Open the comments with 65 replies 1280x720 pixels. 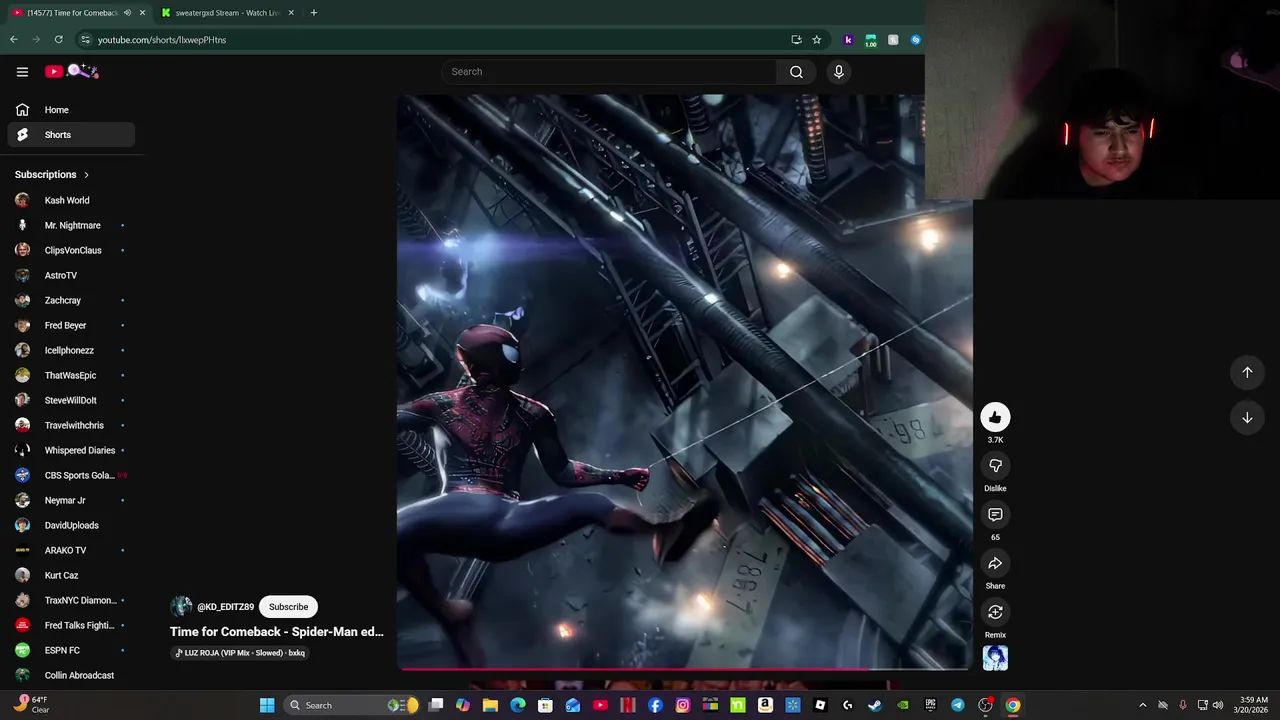[x=995, y=515]
